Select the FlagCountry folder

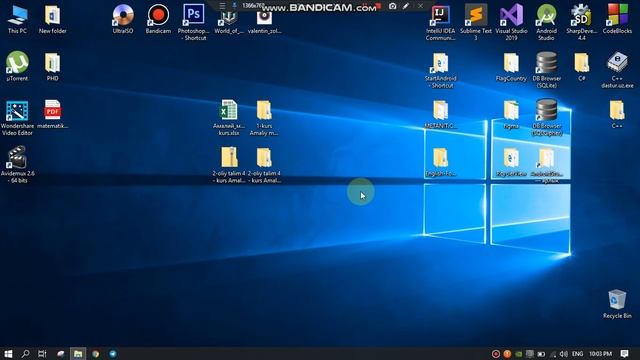(x=511, y=67)
